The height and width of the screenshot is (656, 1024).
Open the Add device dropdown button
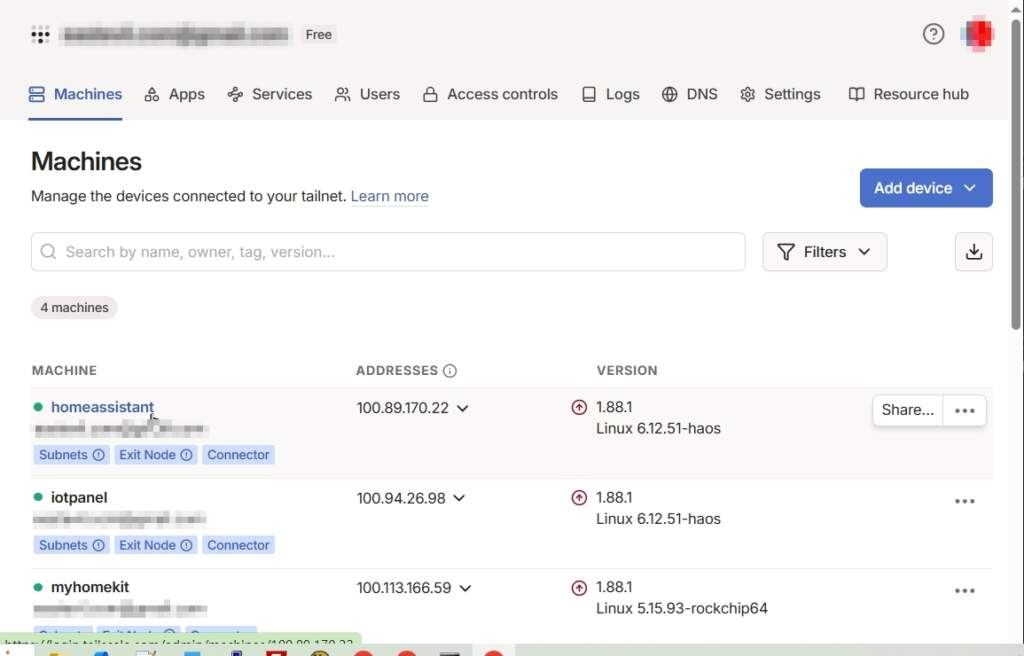[x=925, y=188]
